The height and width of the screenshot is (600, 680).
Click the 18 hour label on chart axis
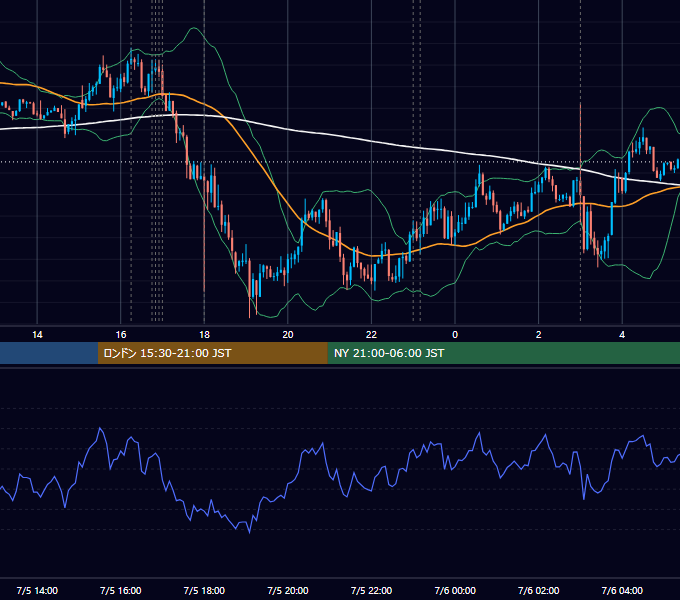(x=204, y=335)
